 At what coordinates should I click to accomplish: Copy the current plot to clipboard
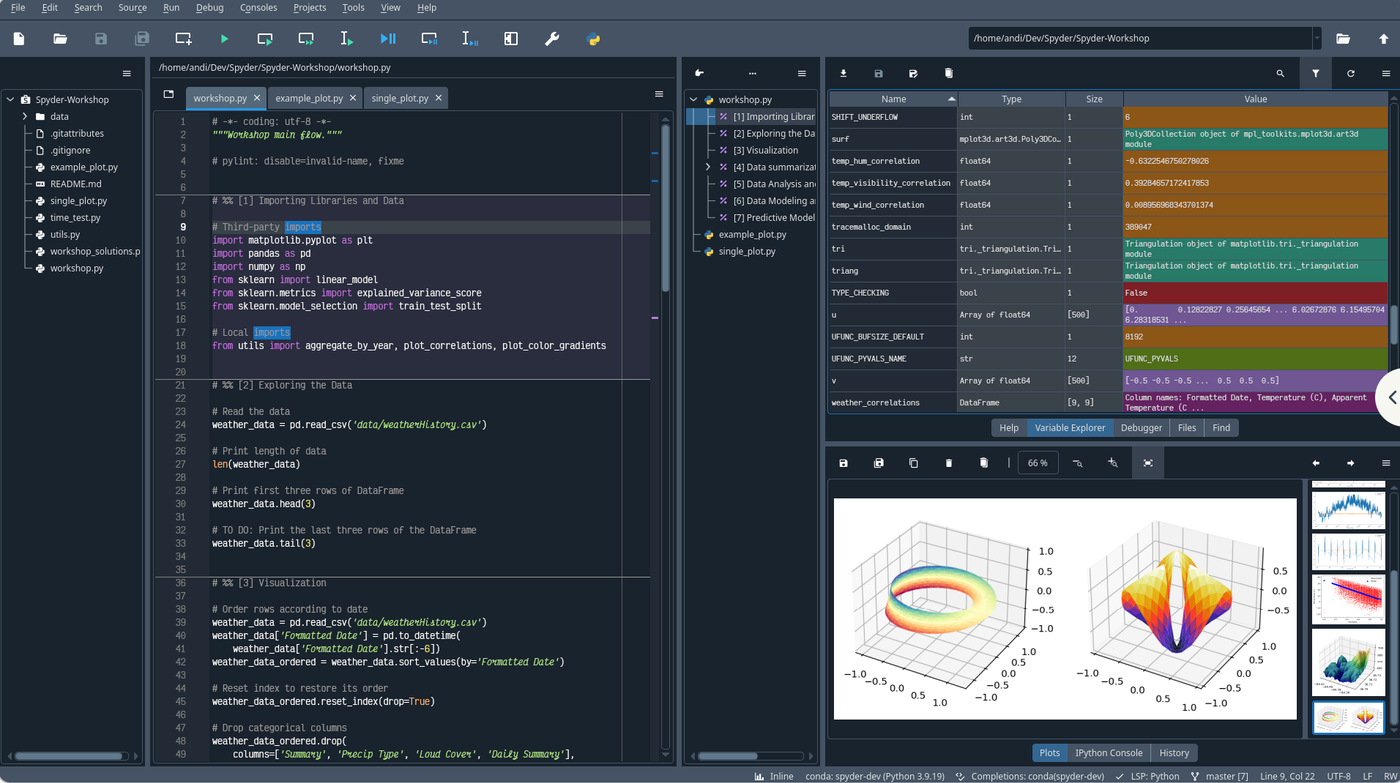[913, 463]
